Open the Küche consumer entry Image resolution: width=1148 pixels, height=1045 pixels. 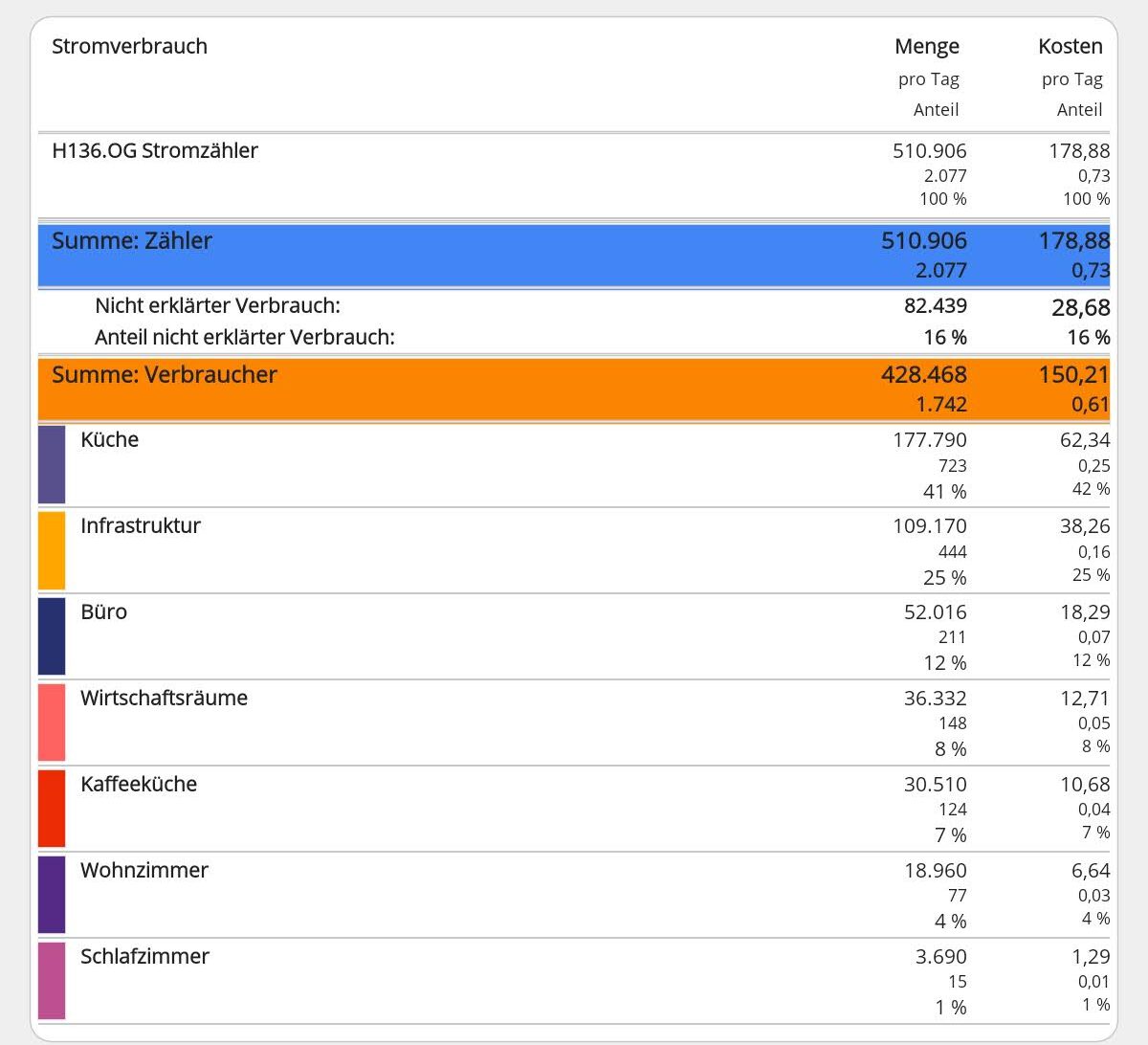110,440
